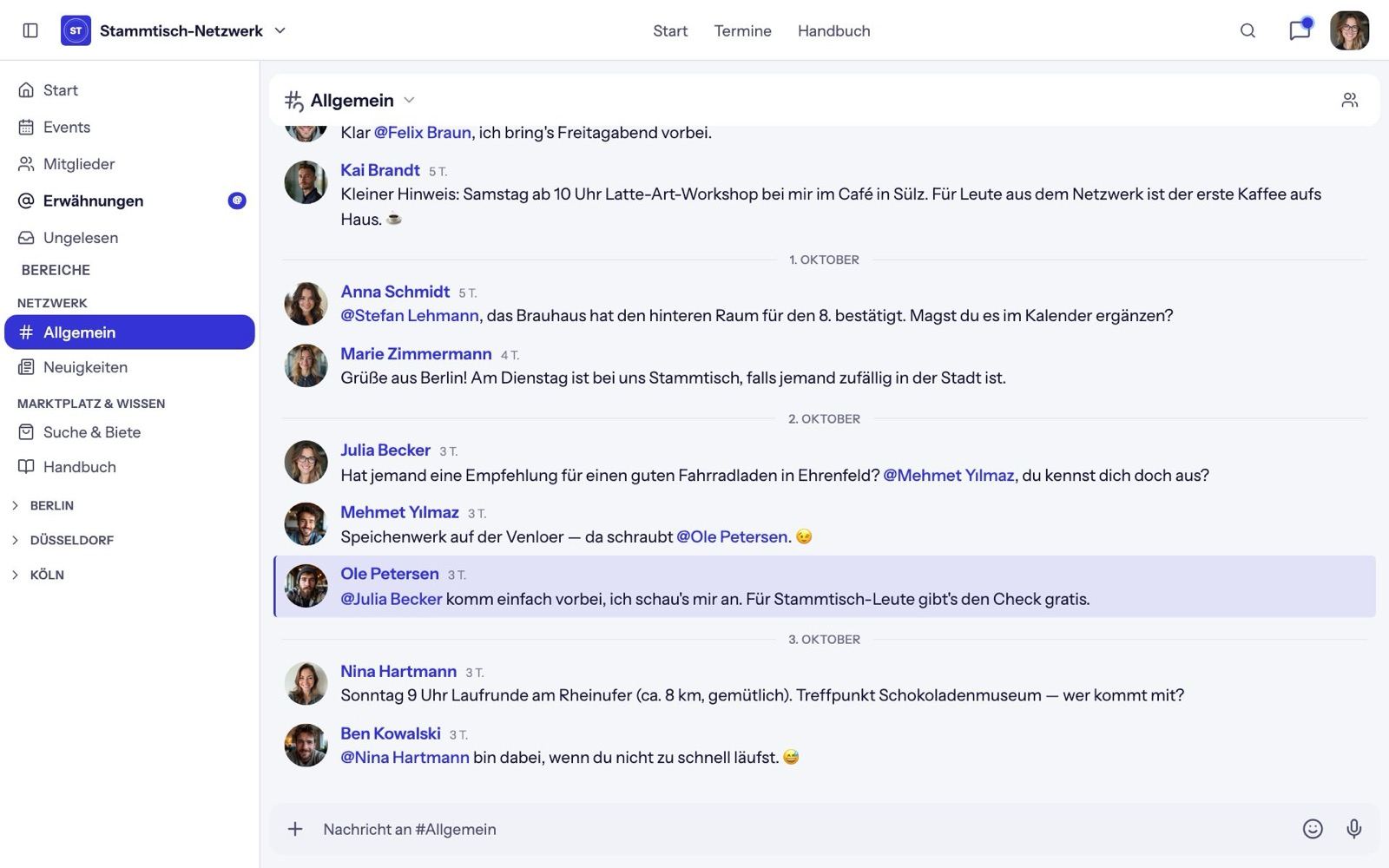Open Handbuch in the sidebar
This screenshot has height=868, width=1389.
click(x=129, y=467)
